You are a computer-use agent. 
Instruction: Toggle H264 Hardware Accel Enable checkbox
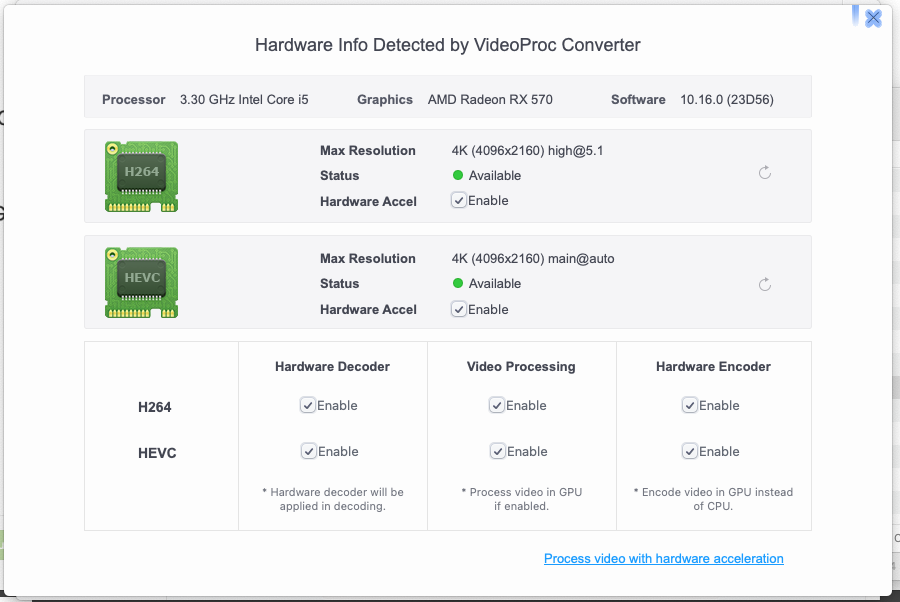click(x=458, y=200)
